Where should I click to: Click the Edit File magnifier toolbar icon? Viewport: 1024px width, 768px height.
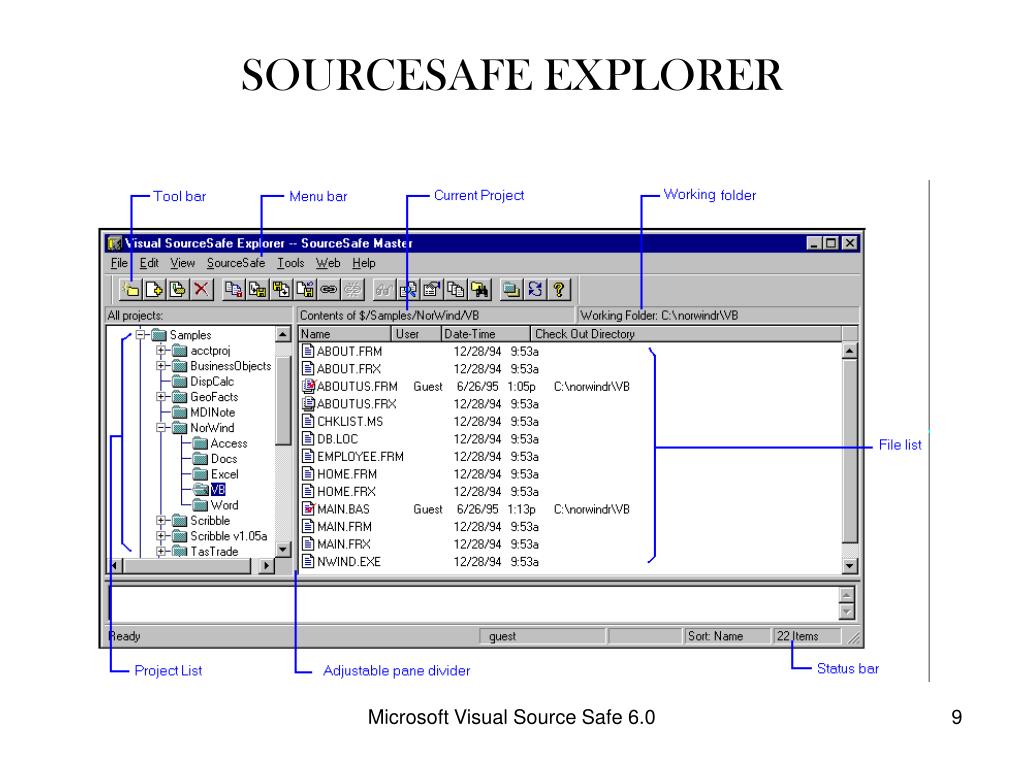[x=408, y=289]
